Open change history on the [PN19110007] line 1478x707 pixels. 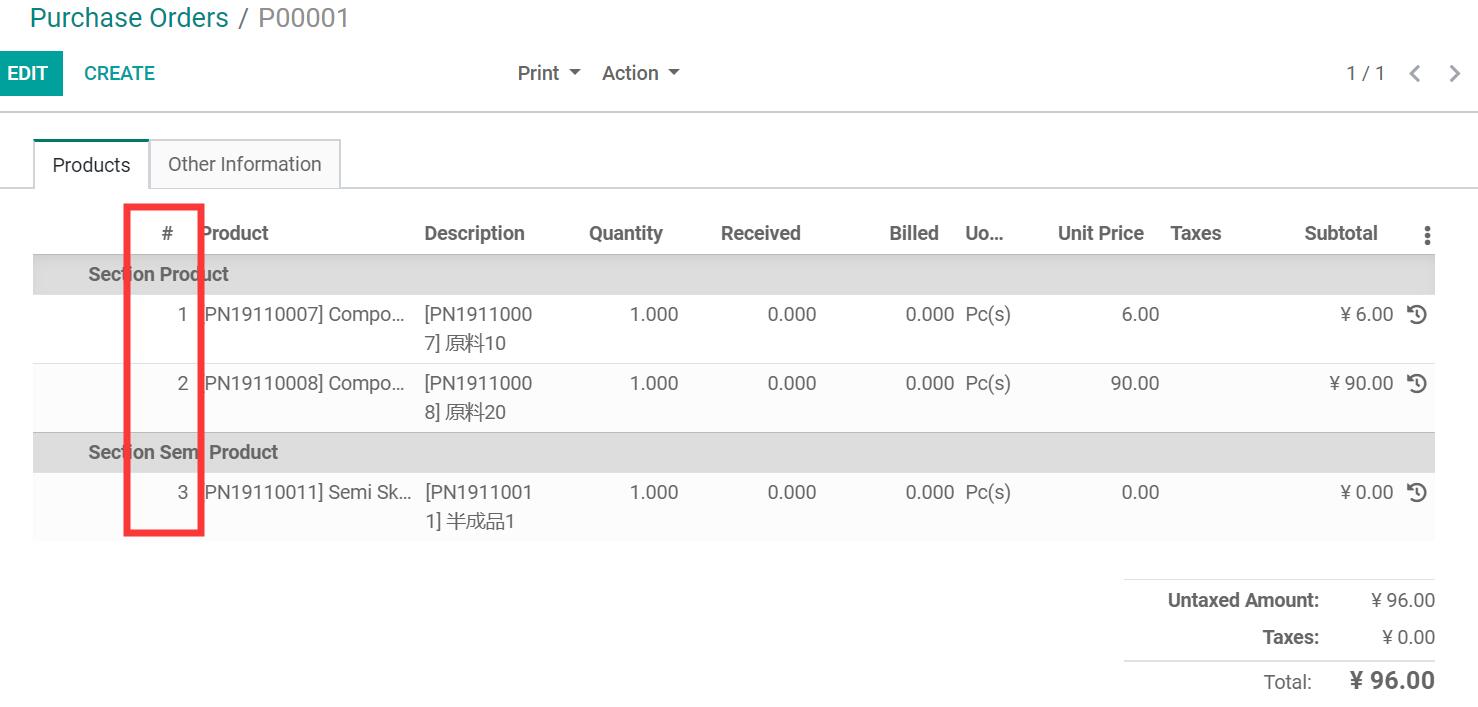coord(1417,313)
